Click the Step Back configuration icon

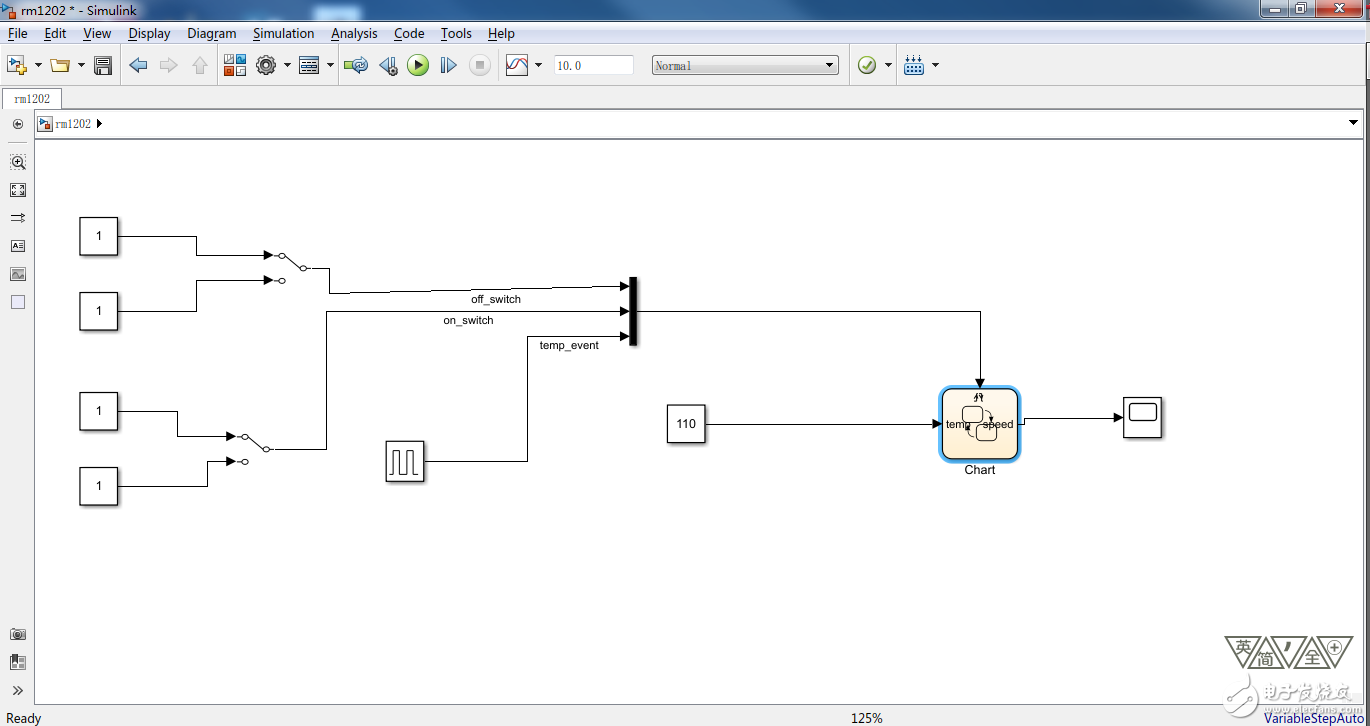coord(388,66)
